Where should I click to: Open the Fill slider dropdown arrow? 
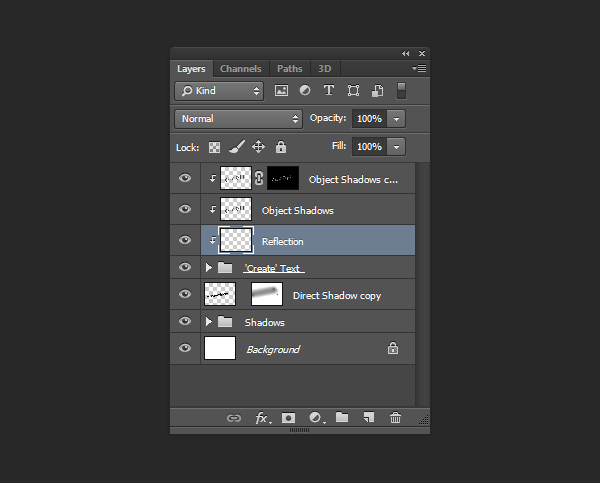tap(396, 147)
